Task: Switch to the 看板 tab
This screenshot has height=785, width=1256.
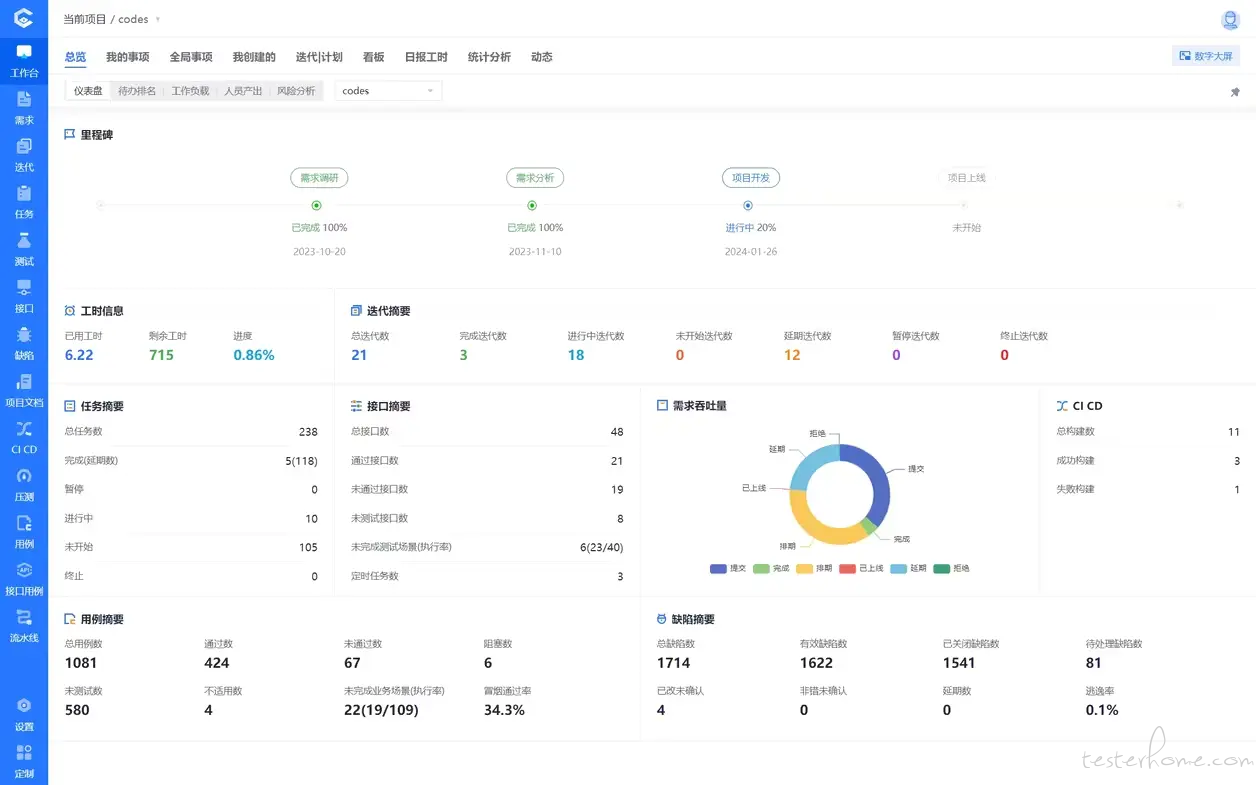Action: [374, 57]
